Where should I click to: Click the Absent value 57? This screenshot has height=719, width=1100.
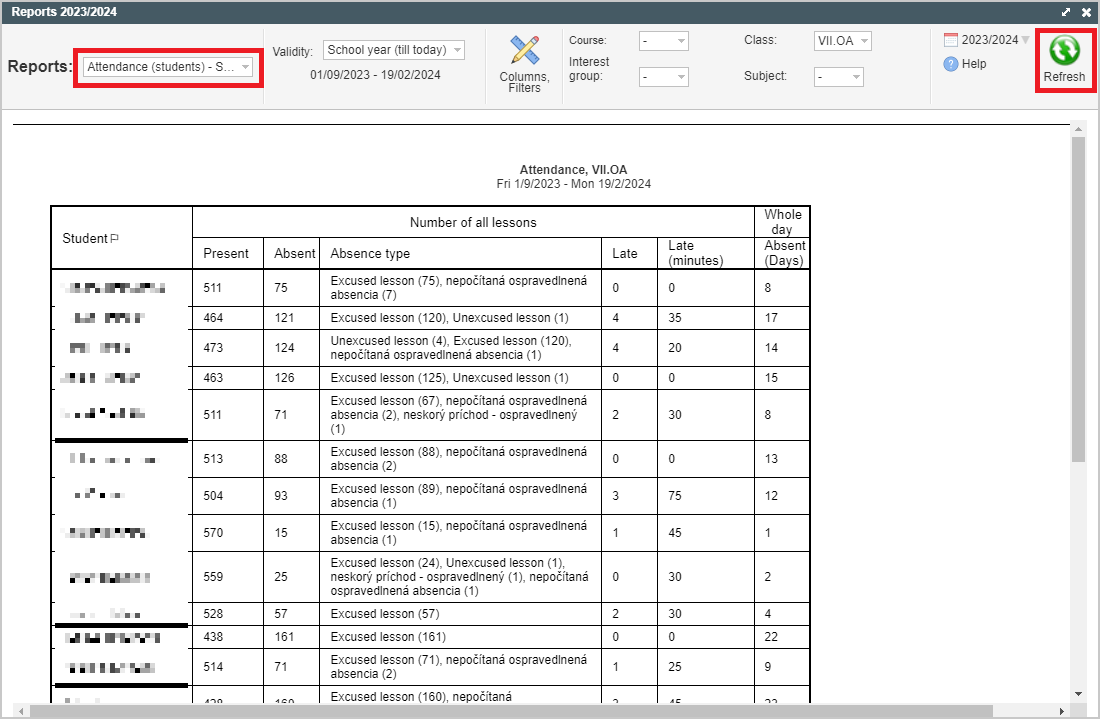(x=281, y=614)
